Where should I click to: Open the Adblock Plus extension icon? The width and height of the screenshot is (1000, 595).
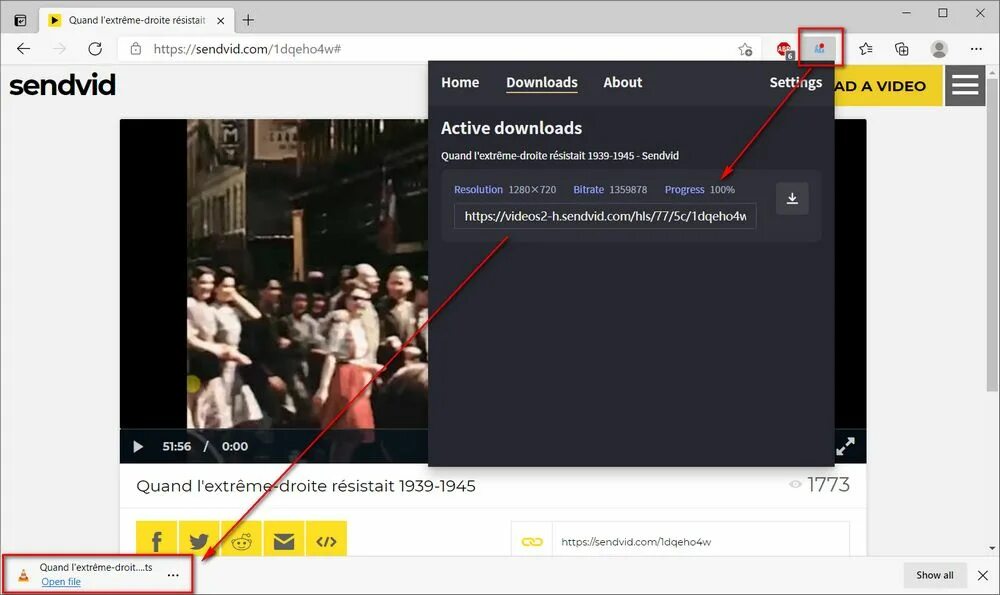click(x=784, y=49)
